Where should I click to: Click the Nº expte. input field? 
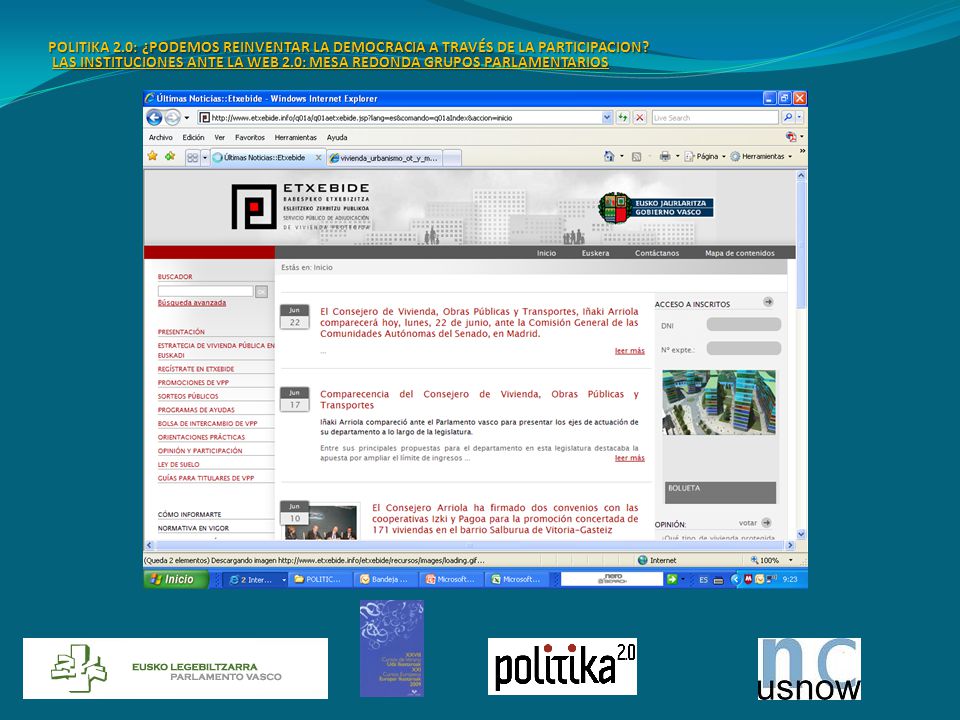pos(743,349)
